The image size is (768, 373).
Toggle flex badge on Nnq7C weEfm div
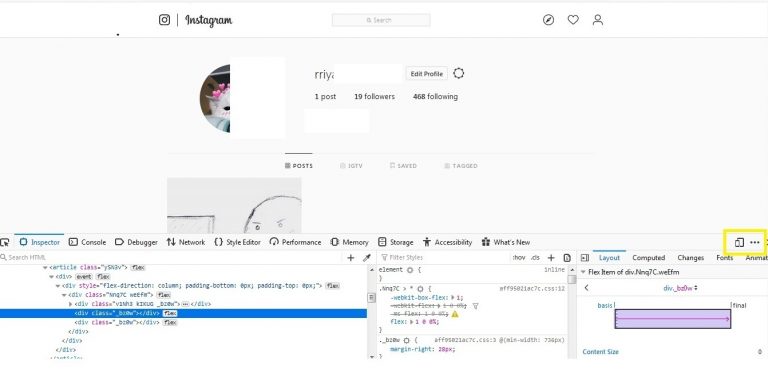(x=164, y=295)
